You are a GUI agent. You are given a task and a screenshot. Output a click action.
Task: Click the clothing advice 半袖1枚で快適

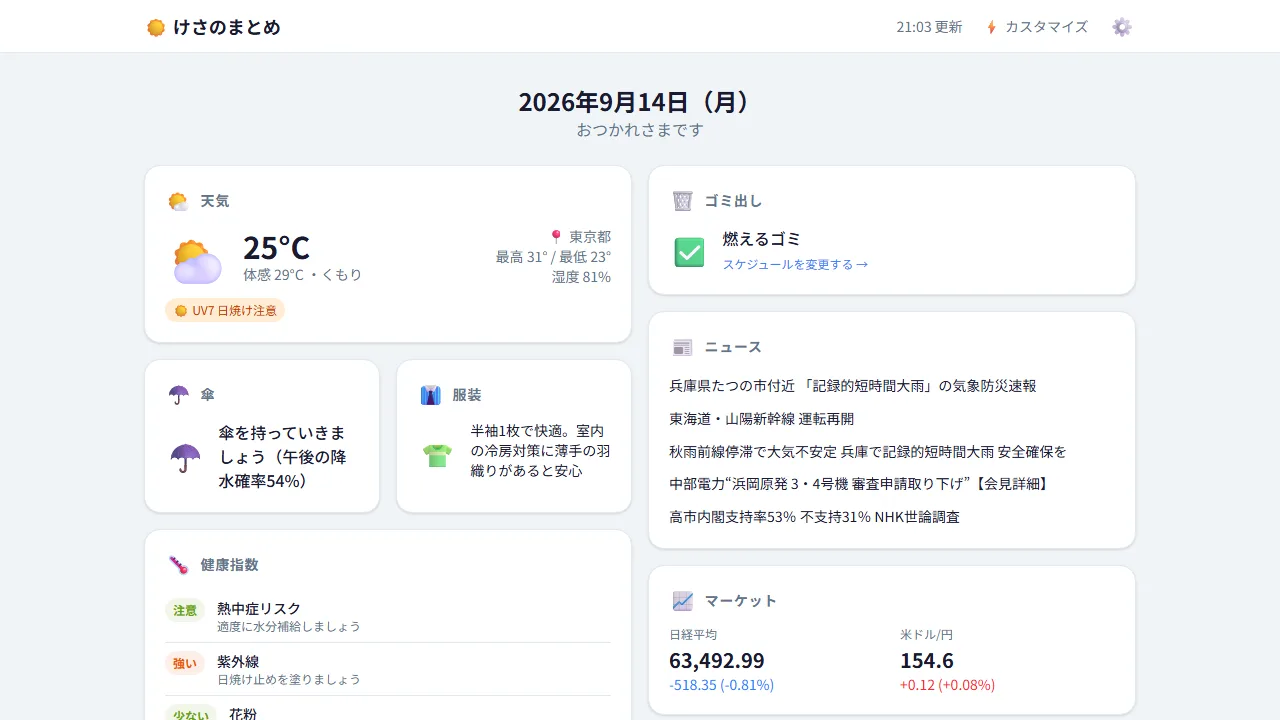[541, 450]
